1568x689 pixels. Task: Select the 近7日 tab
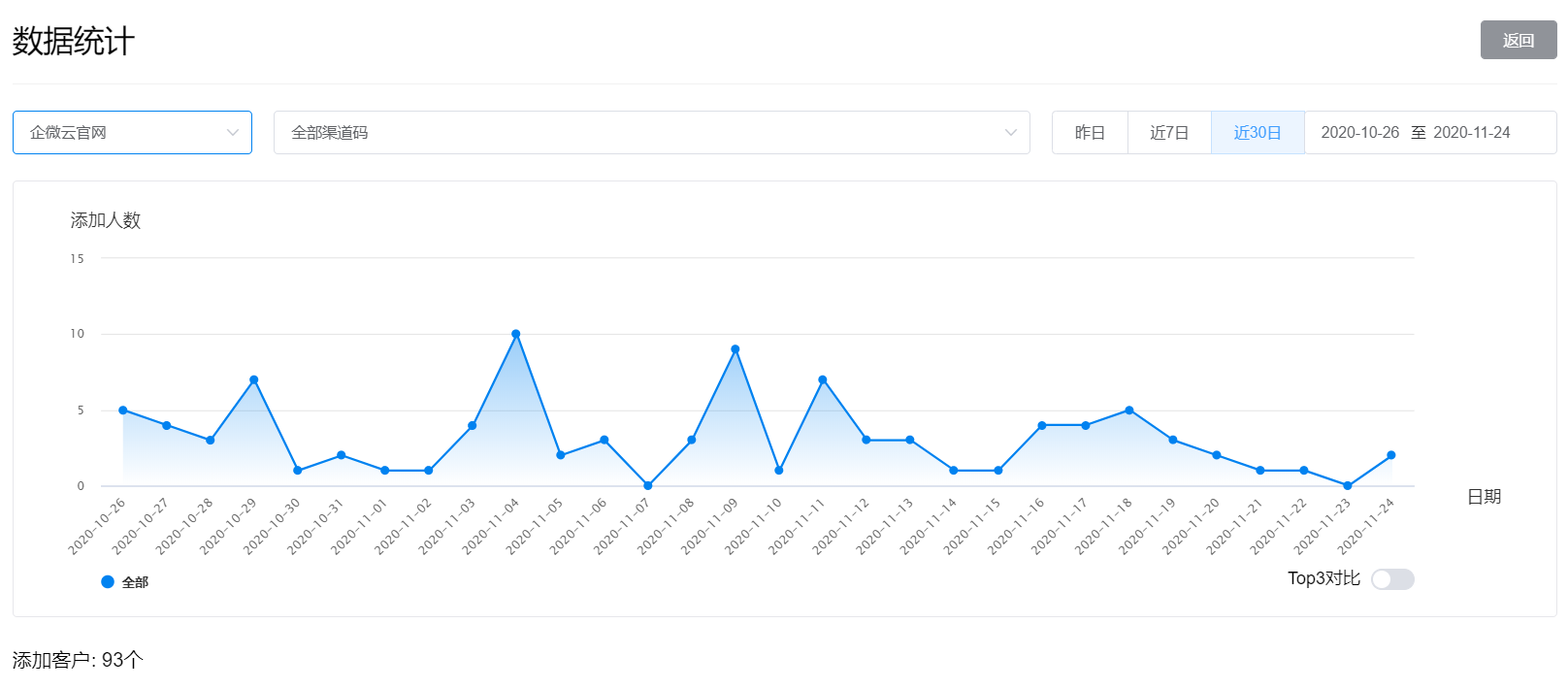click(x=1169, y=133)
